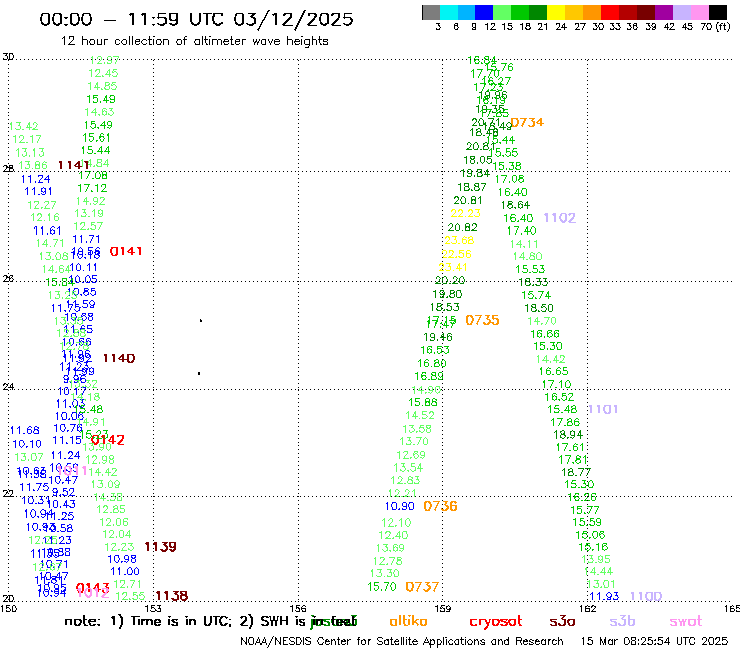
Task: Click the date title '03/12/2025'
Action: pos(293,19)
